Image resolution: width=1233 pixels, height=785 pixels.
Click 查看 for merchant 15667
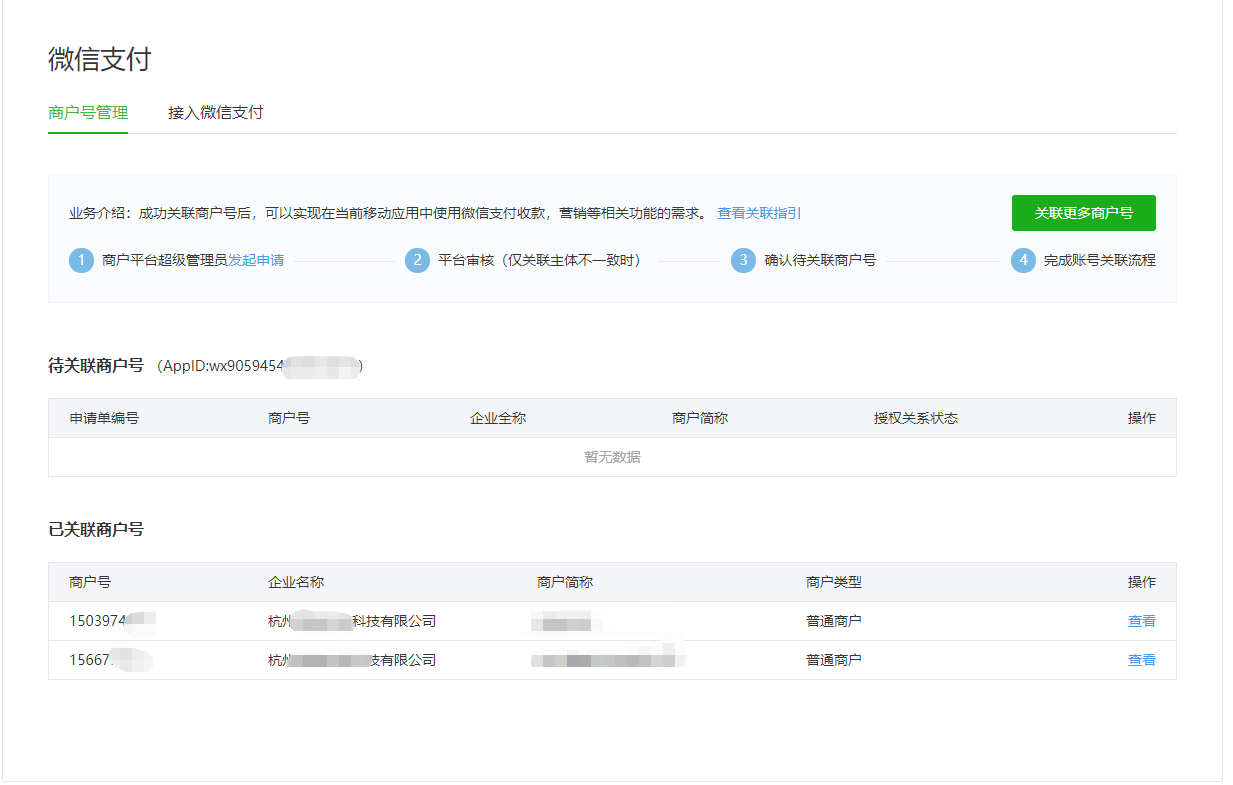point(1142,660)
